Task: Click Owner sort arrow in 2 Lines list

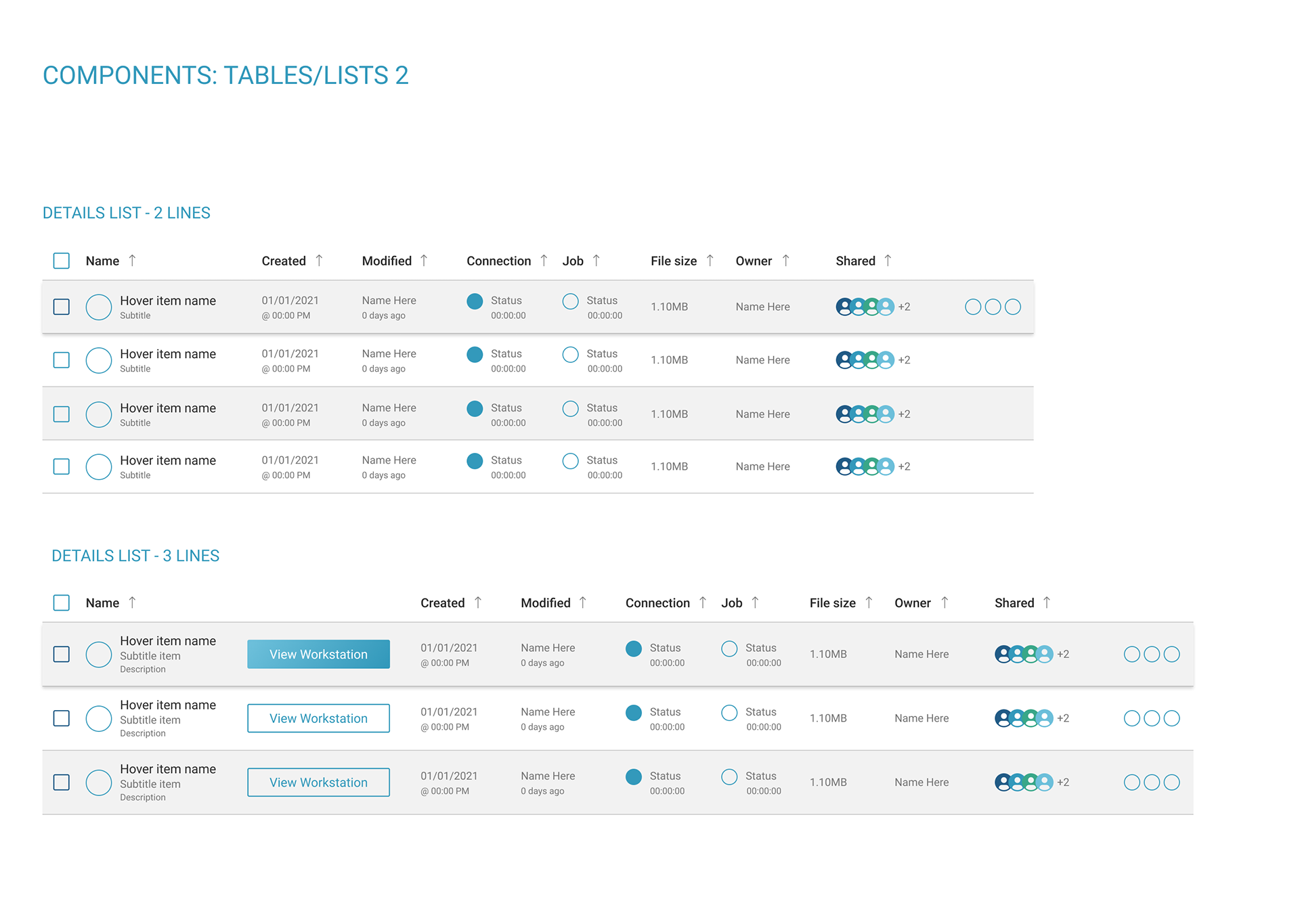Action: 785,261
